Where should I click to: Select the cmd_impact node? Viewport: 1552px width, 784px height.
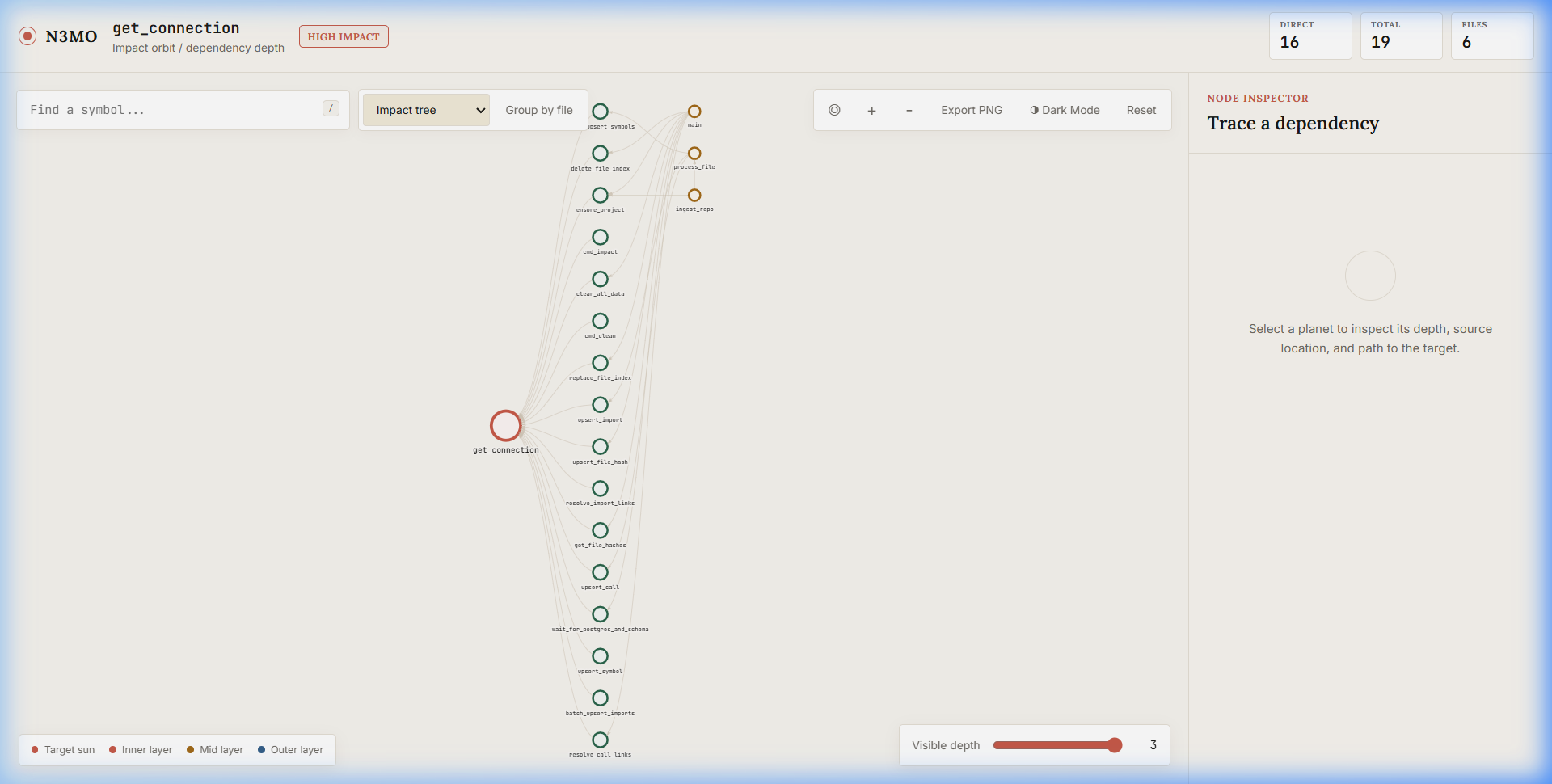pos(600,237)
